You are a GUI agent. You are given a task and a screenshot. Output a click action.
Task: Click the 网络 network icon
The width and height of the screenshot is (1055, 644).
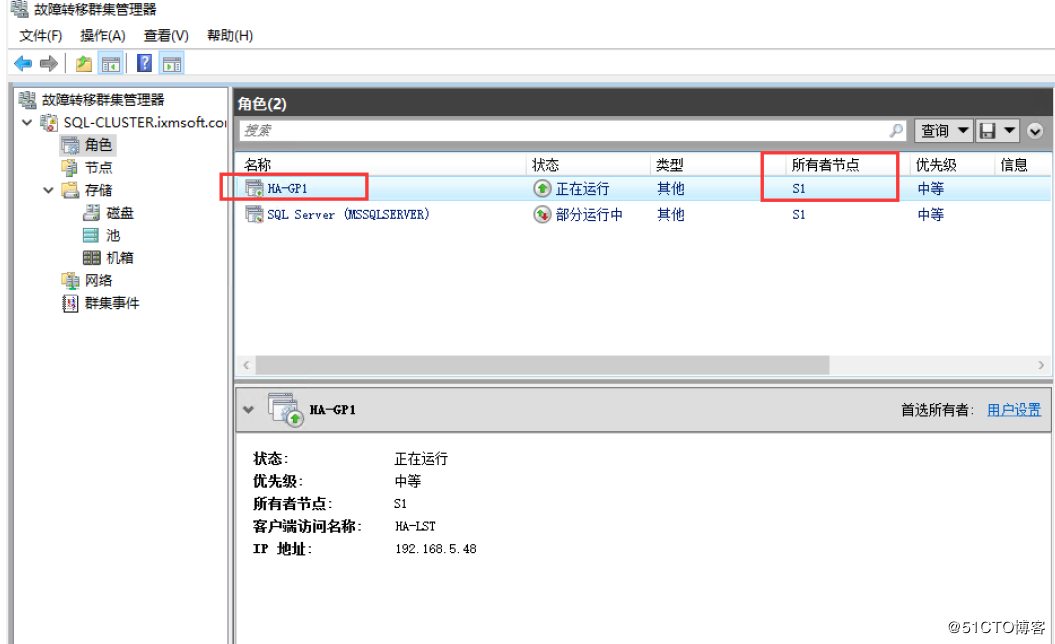[x=71, y=281]
